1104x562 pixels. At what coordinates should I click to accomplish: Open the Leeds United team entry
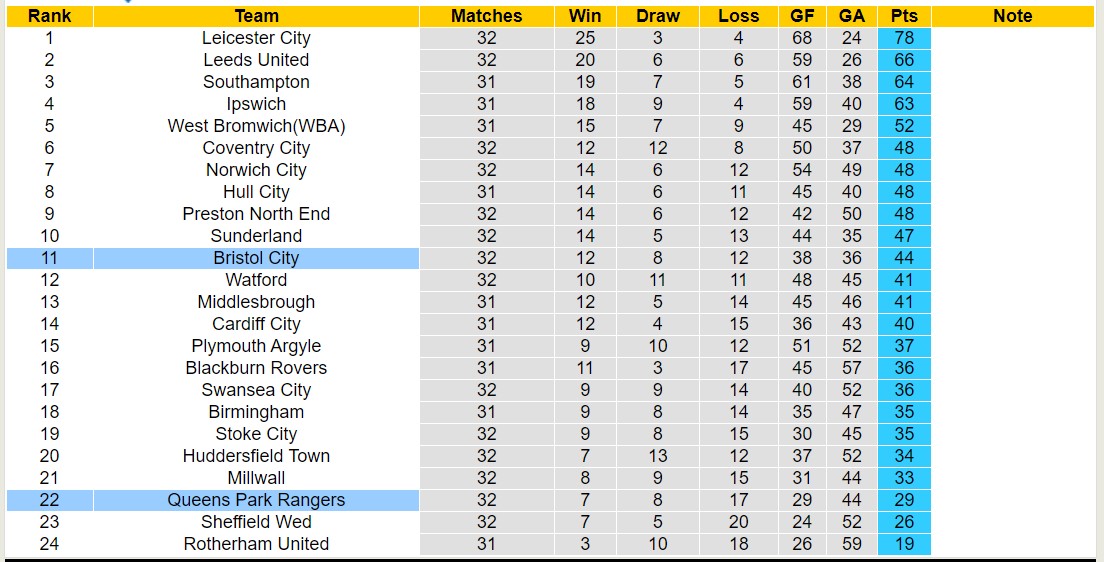point(256,60)
